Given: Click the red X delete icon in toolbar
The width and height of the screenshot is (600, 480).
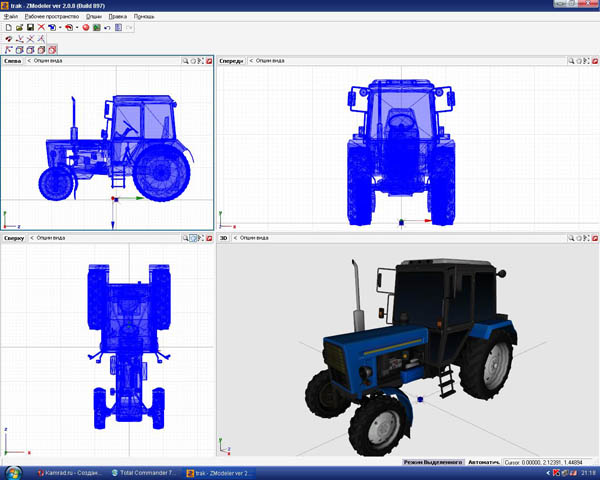Looking at the screenshot, I should [42, 27].
